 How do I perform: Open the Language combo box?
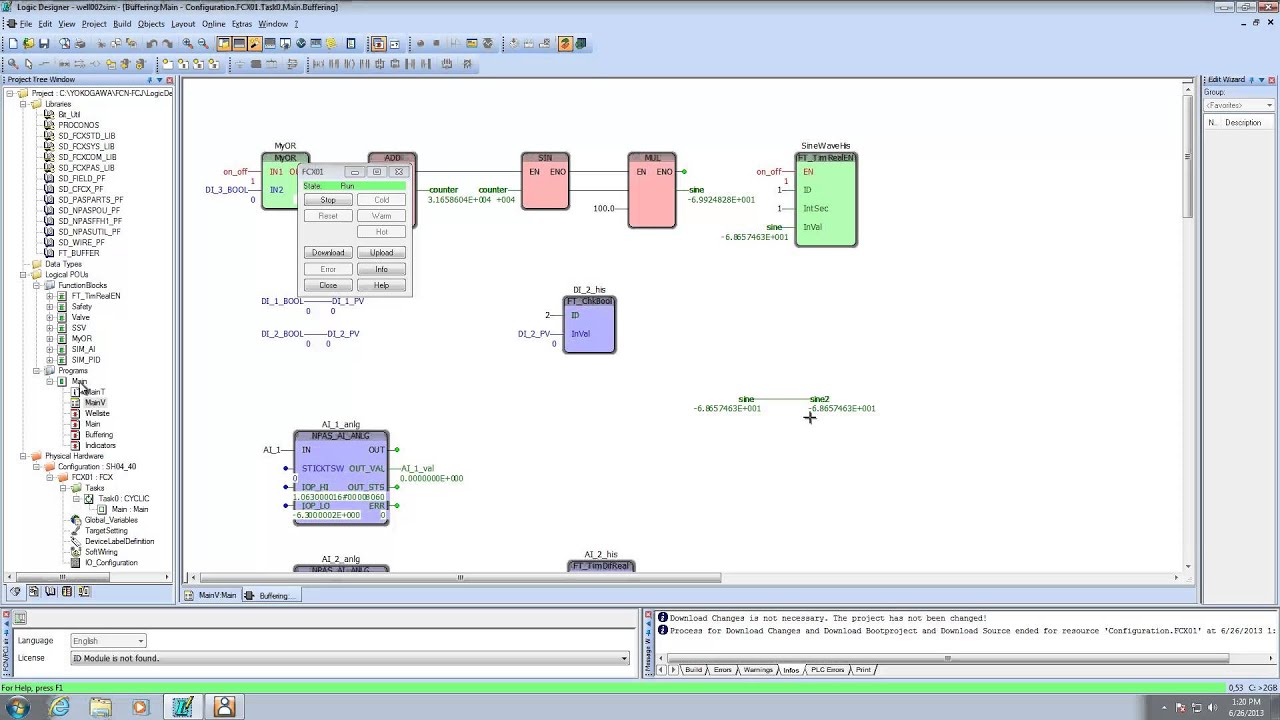[108, 641]
